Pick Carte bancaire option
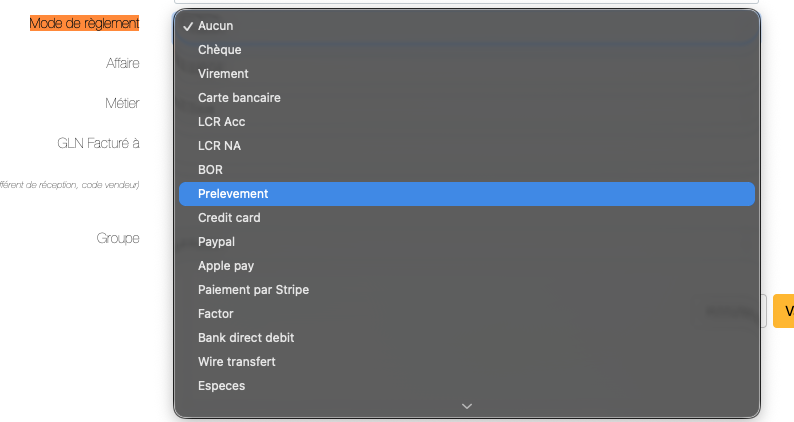794x422 pixels. 239,98
